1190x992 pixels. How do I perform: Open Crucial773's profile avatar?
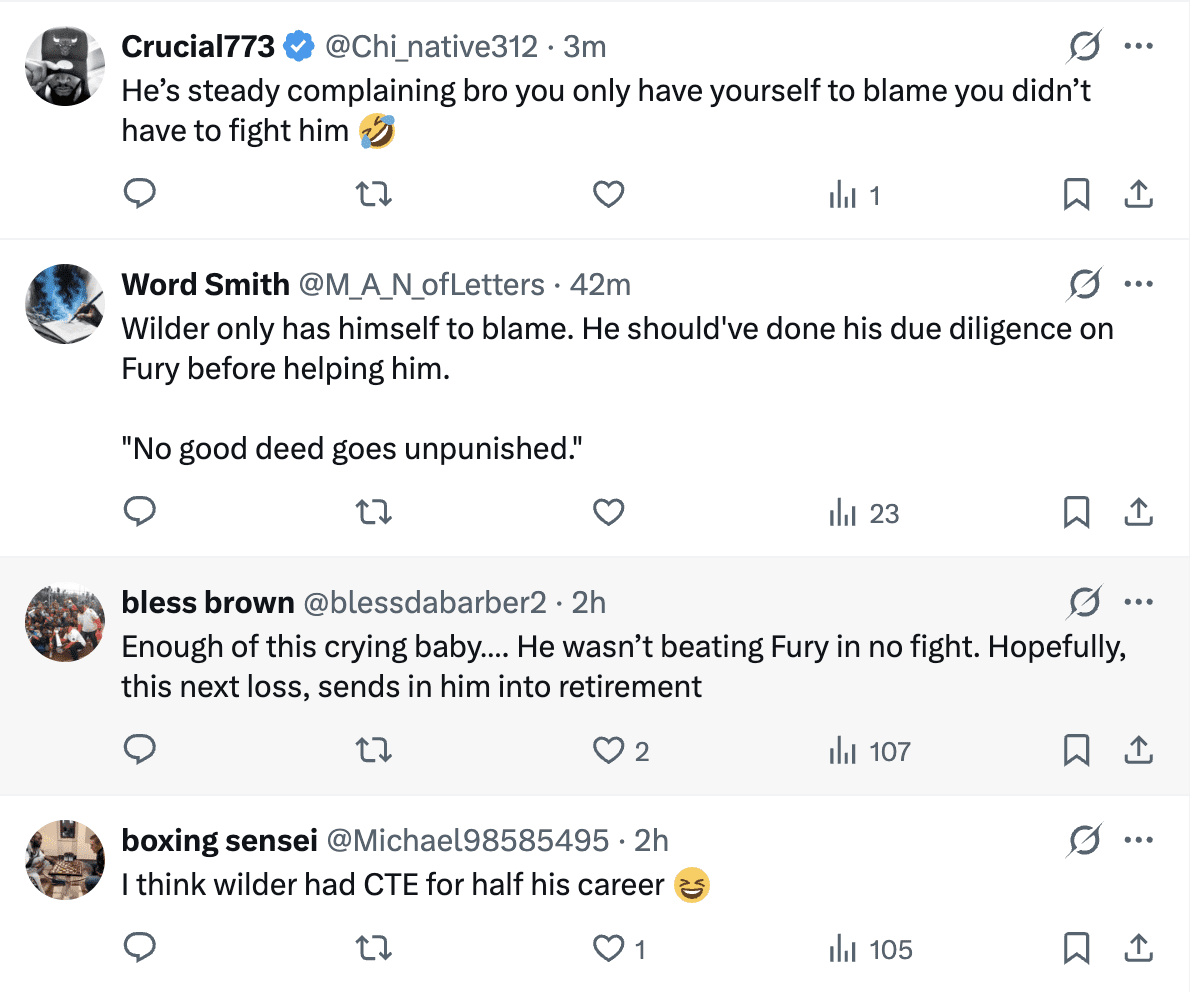(65, 65)
